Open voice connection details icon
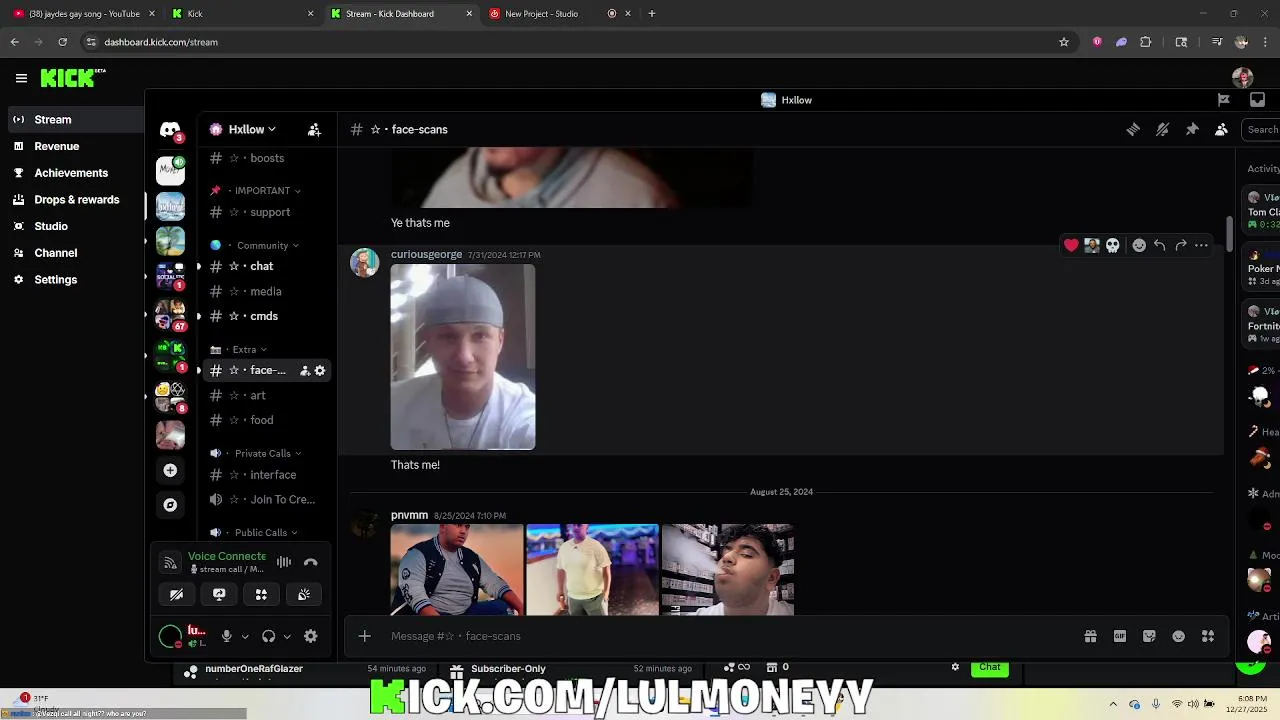 coord(170,563)
